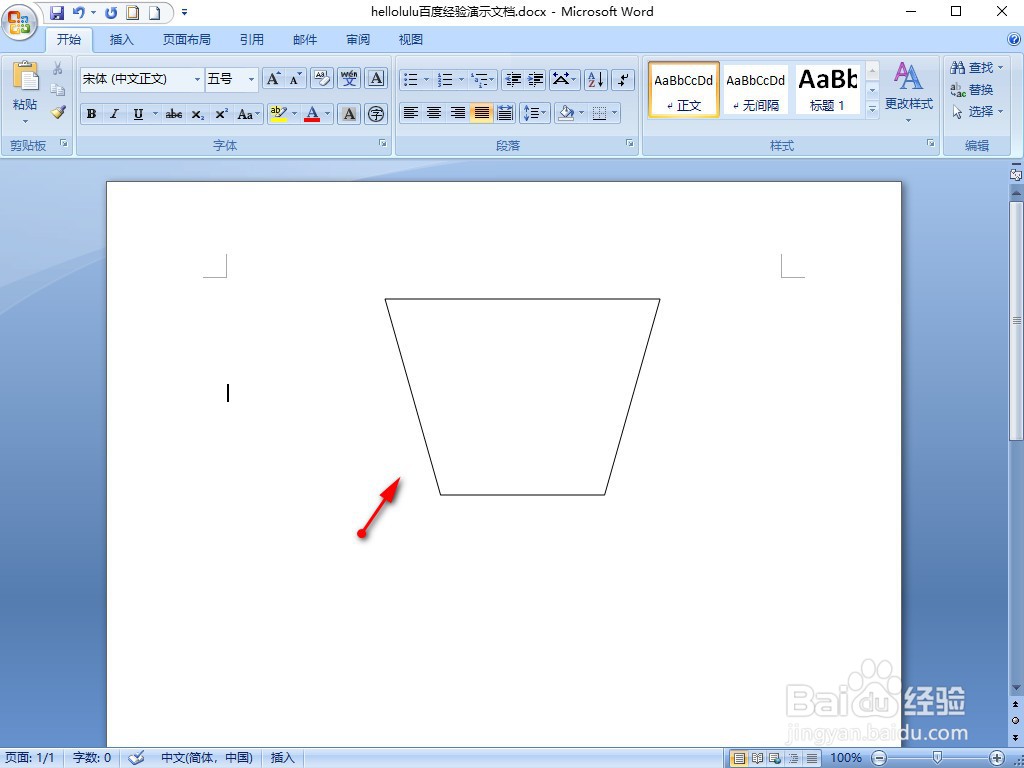Apply numbered list
This screenshot has width=1024, height=768.
[445, 80]
